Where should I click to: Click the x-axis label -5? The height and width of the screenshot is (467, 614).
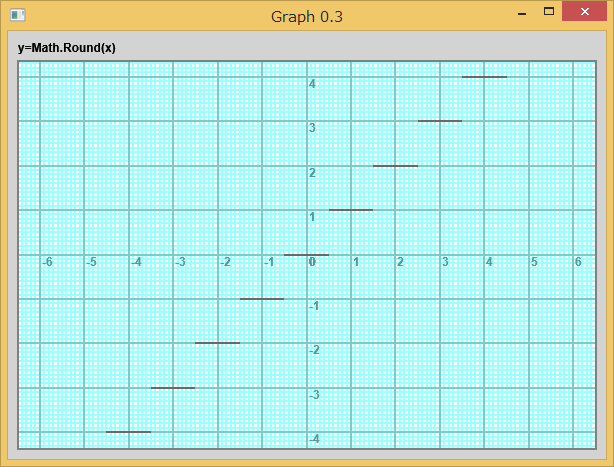[91, 262]
